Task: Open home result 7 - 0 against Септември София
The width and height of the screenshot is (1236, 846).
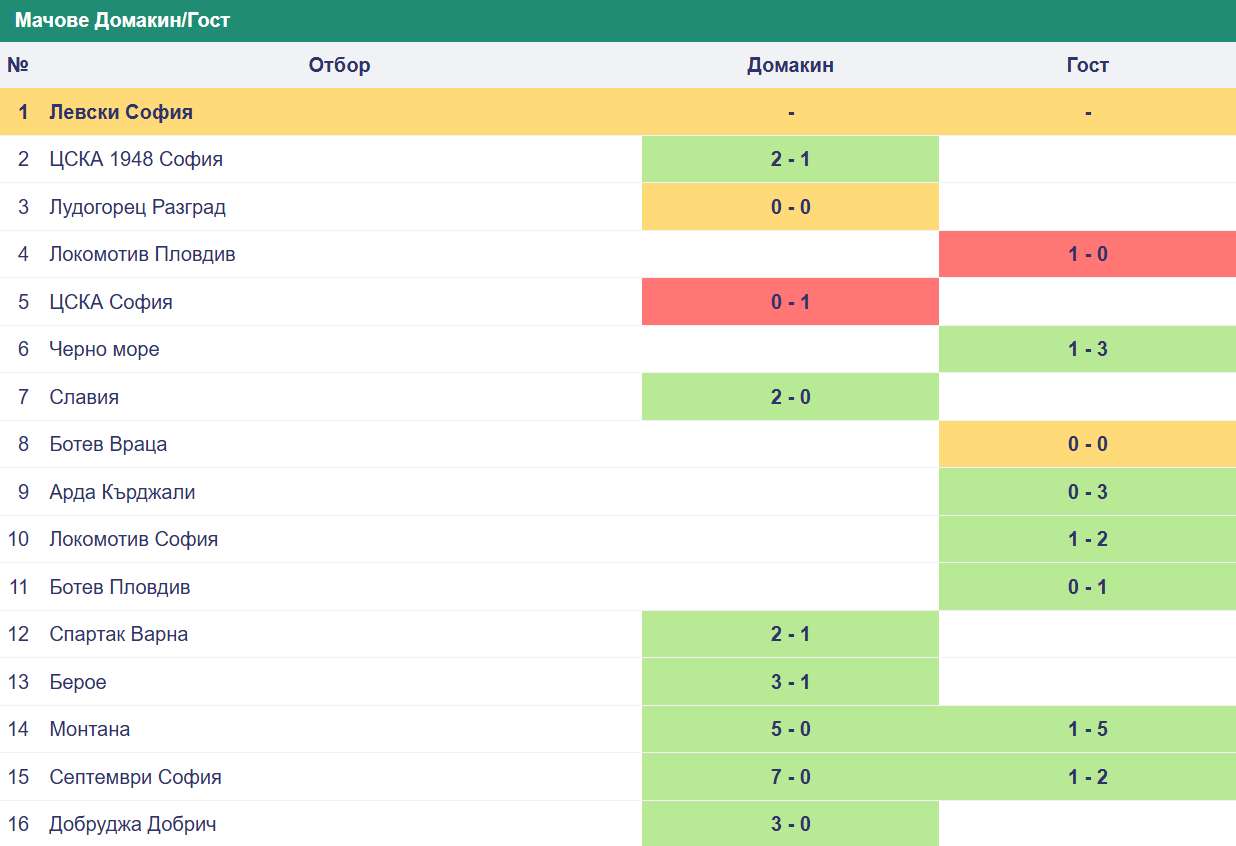Action: tap(790, 777)
